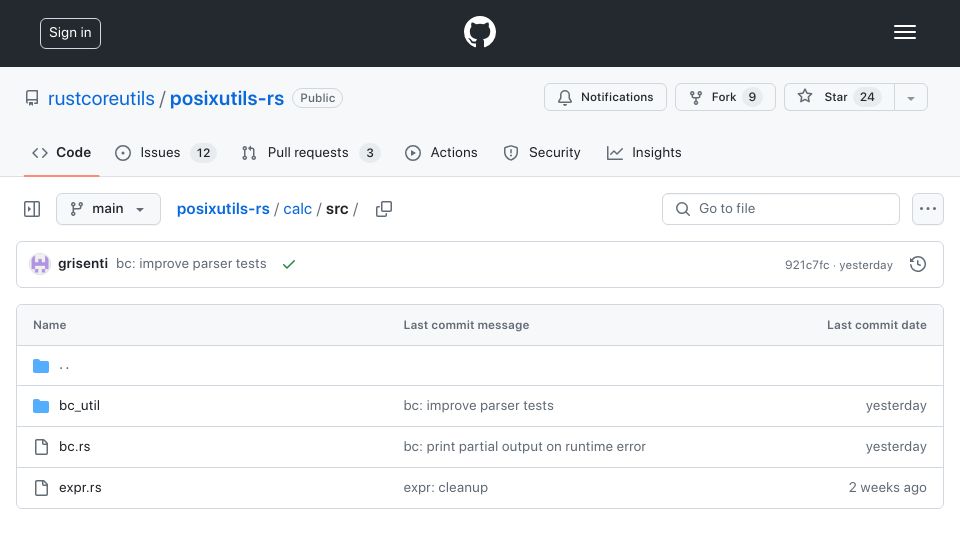The width and height of the screenshot is (960, 540).
Task: Open the Security tab
Action: click(542, 152)
